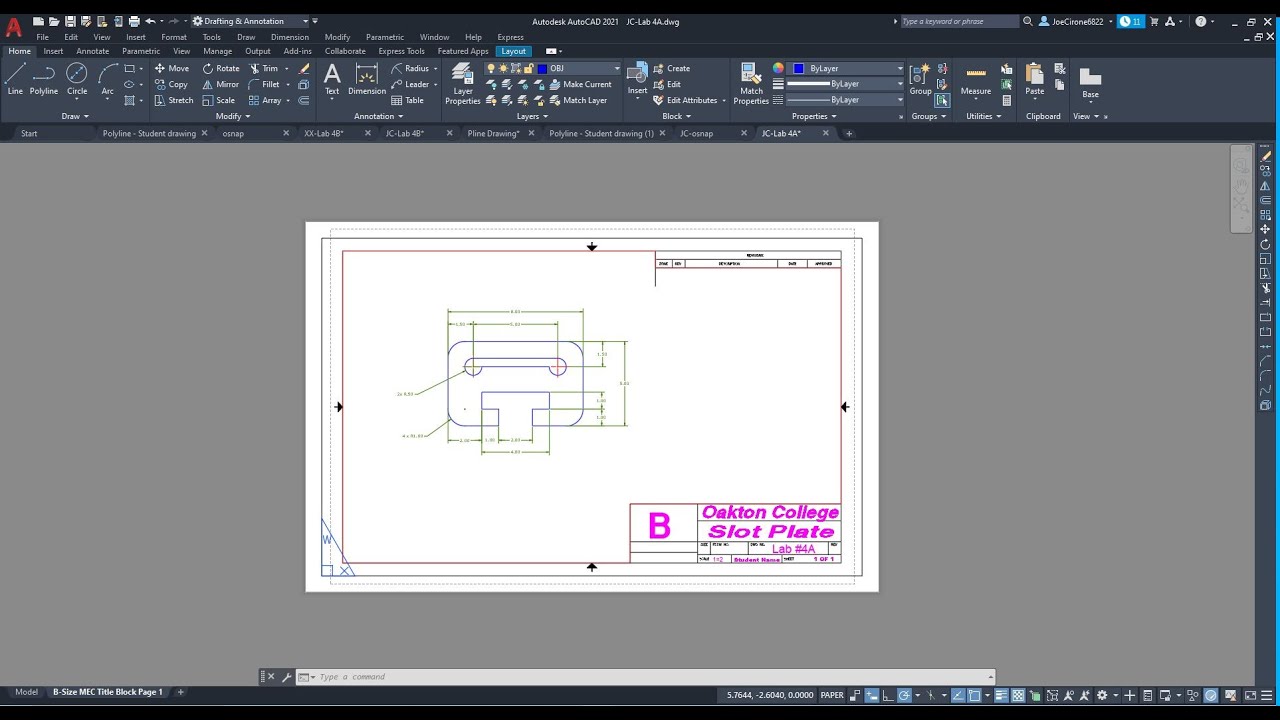Select the Dimension tool

pyautogui.click(x=367, y=79)
